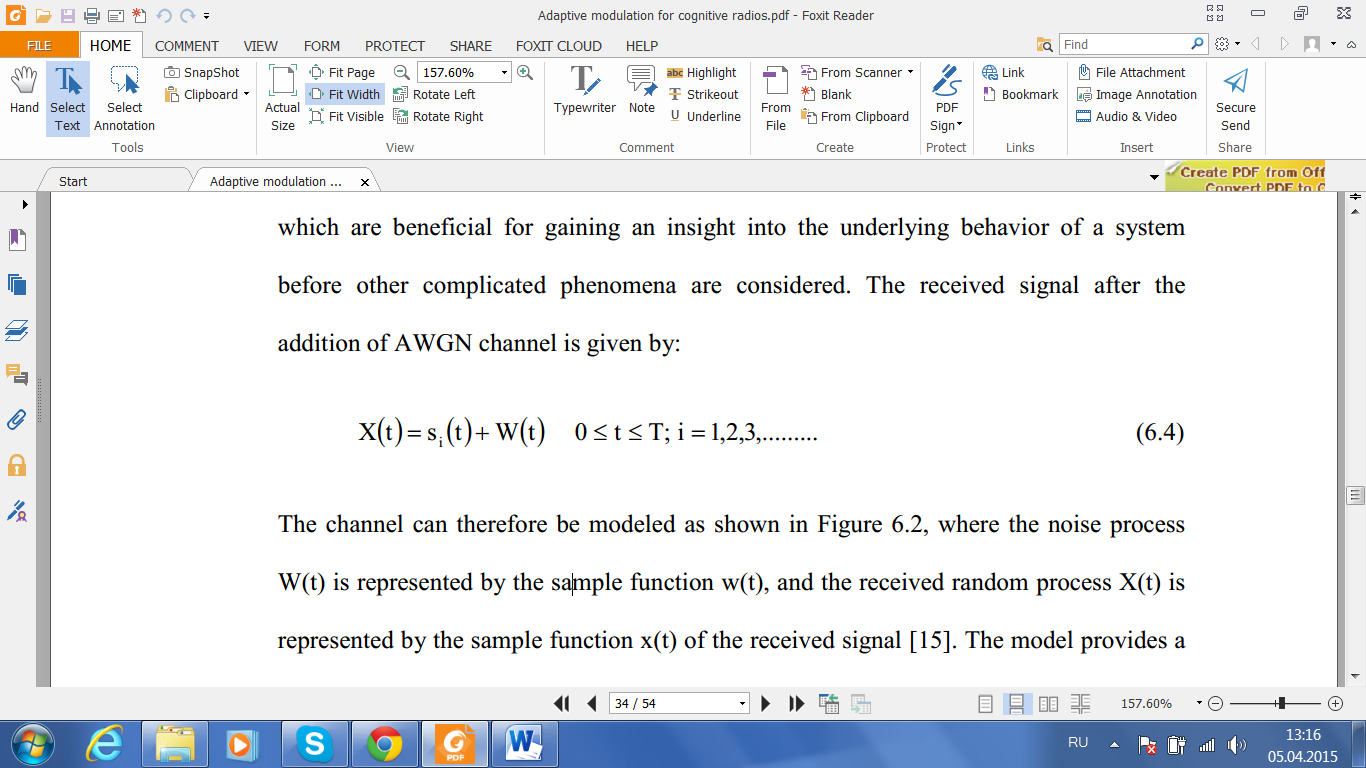This screenshot has width=1366, height=768.
Task: Toggle Fit Width view mode
Action: pos(345,94)
